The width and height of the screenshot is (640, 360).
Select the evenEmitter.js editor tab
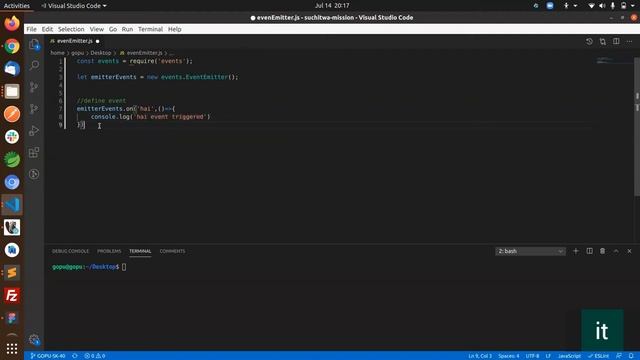tap(75, 41)
